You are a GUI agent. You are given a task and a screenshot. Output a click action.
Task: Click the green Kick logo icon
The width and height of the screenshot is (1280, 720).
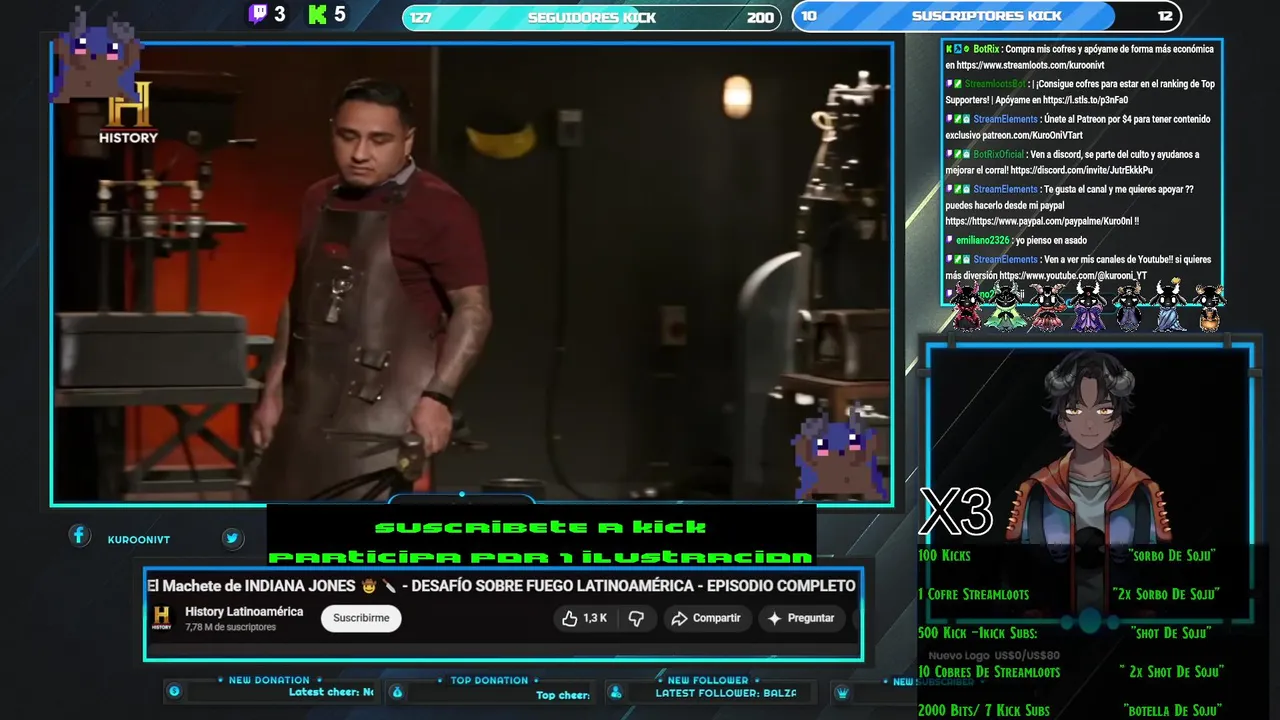click(x=318, y=14)
